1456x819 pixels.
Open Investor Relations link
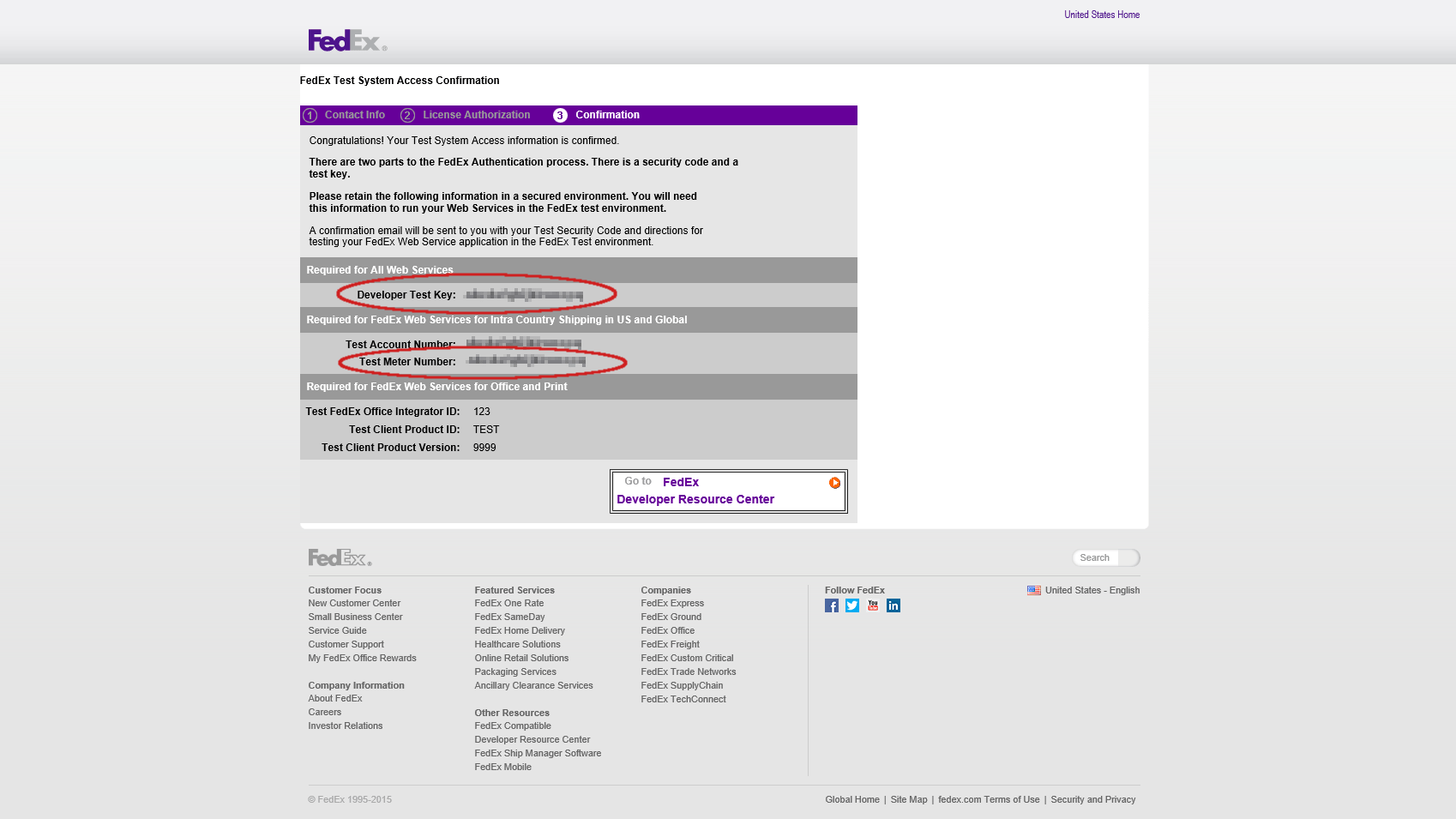coord(346,726)
